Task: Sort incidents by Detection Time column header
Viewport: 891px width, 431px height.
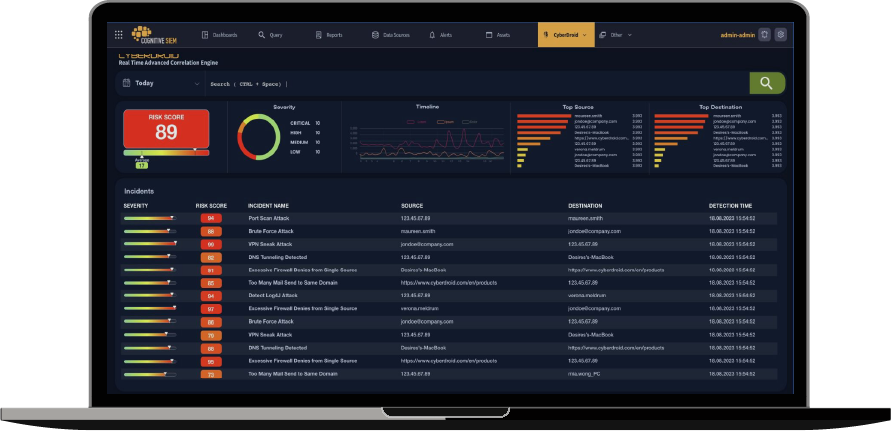Action: pyautogui.click(x=731, y=205)
